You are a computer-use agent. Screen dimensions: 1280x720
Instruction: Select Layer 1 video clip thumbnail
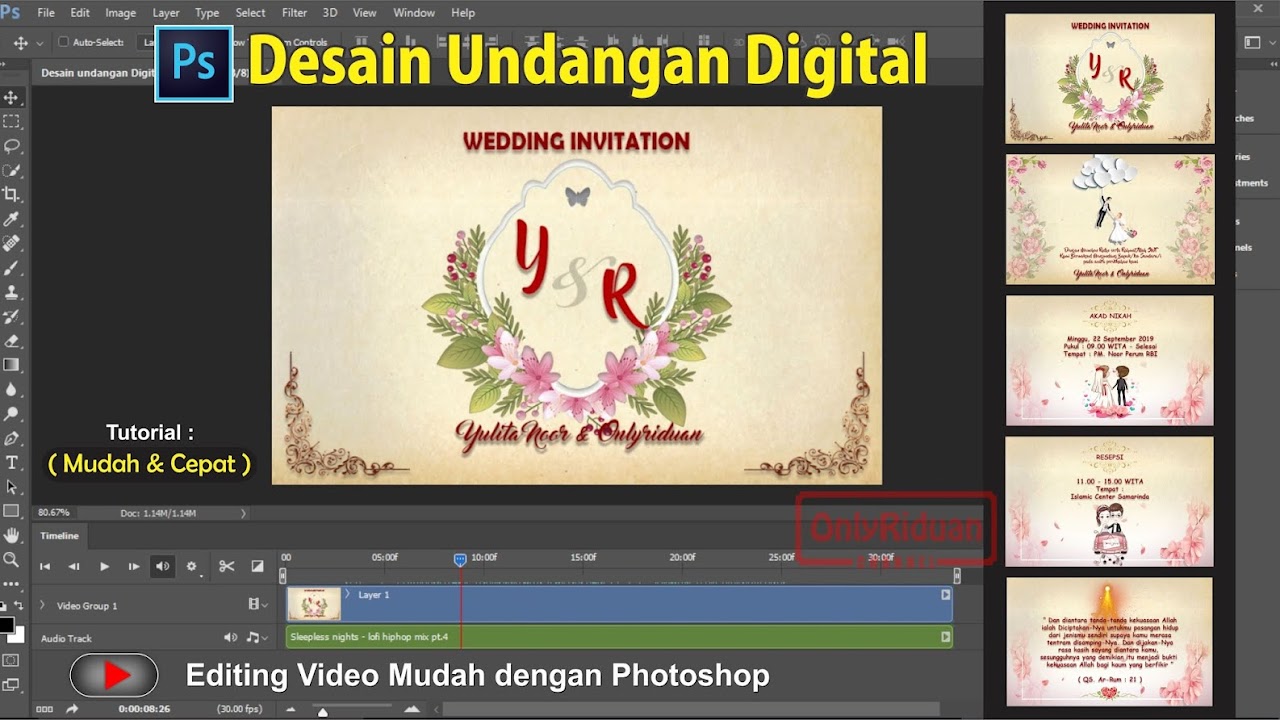(314, 604)
